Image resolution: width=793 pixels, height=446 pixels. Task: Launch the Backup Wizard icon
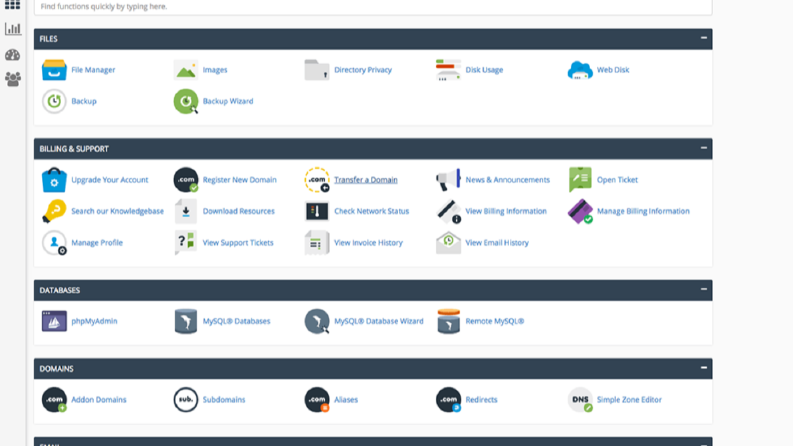186,101
